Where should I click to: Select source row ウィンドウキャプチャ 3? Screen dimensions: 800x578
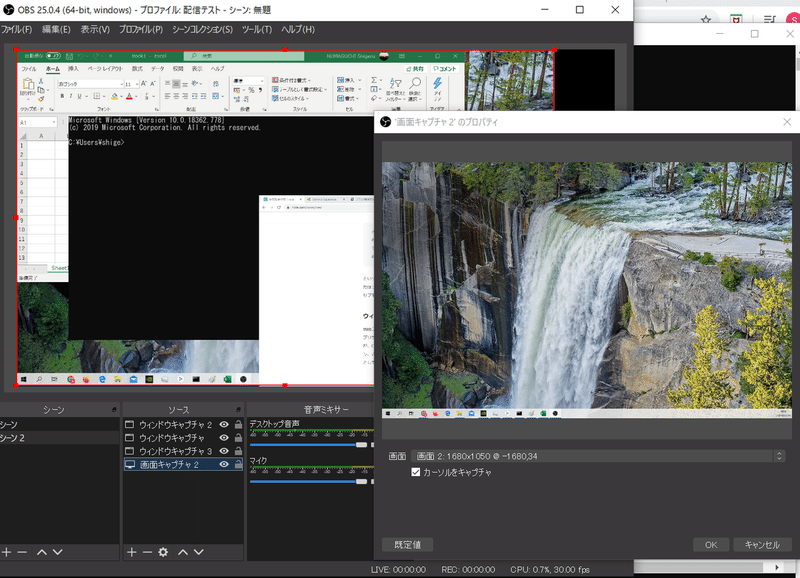click(183, 451)
